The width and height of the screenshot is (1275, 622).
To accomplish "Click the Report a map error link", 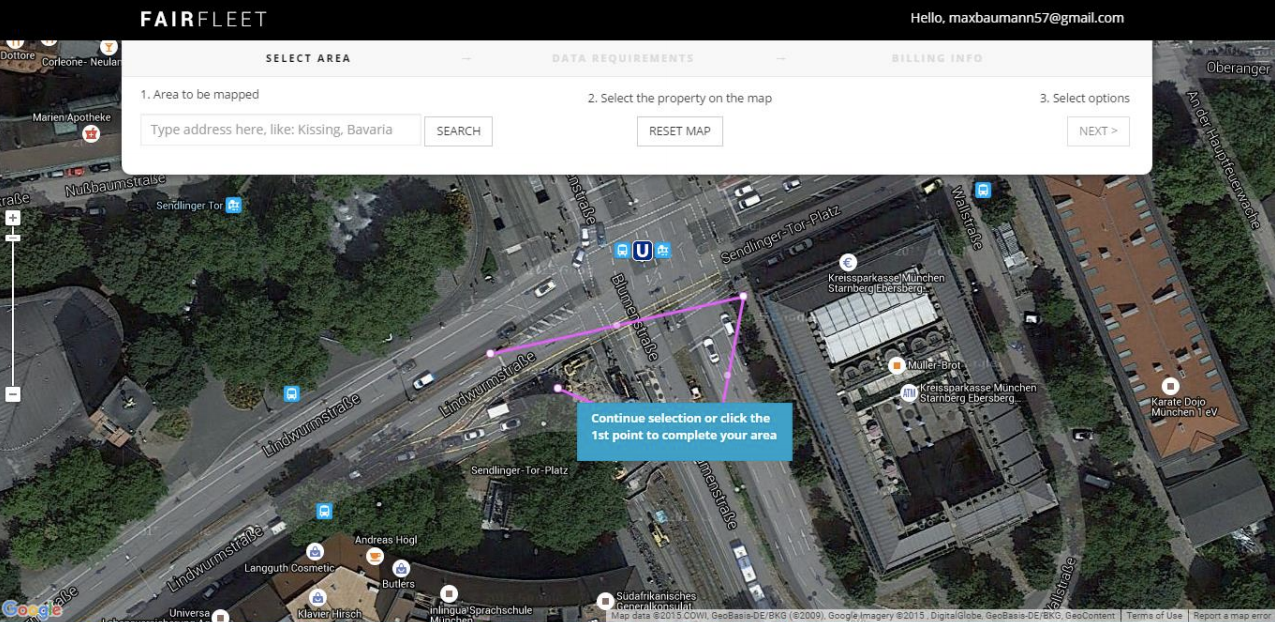I will tap(1232, 616).
